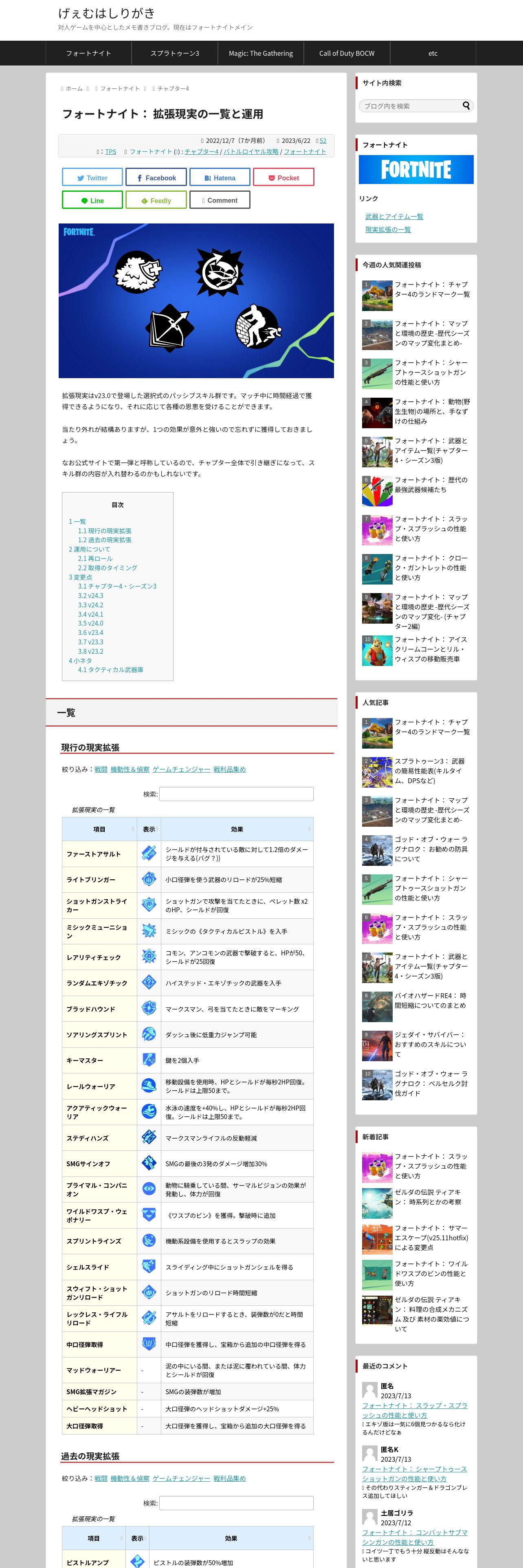Subscribe with the Feedly button

156,199
